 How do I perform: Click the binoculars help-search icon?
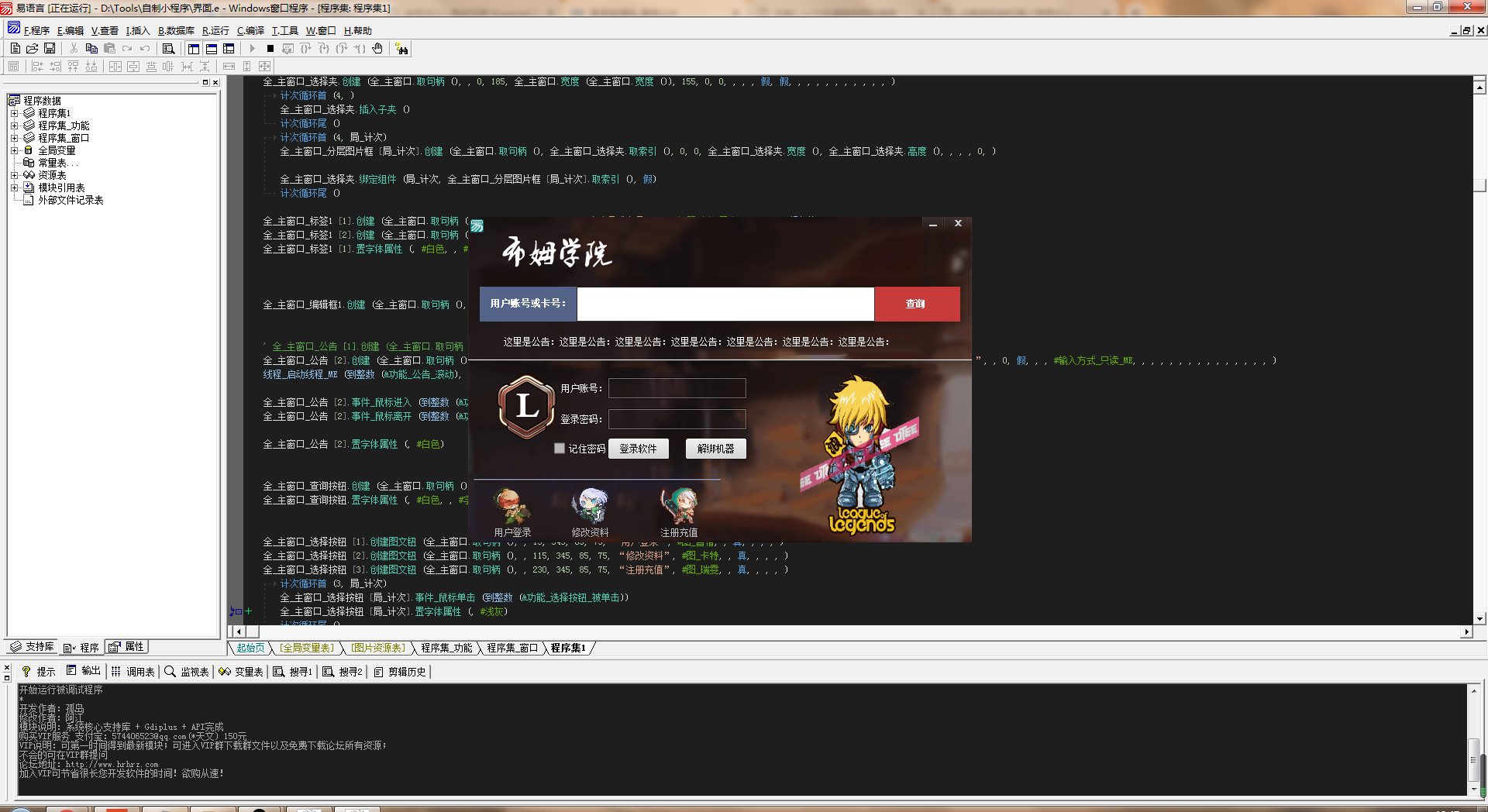tap(401, 49)
